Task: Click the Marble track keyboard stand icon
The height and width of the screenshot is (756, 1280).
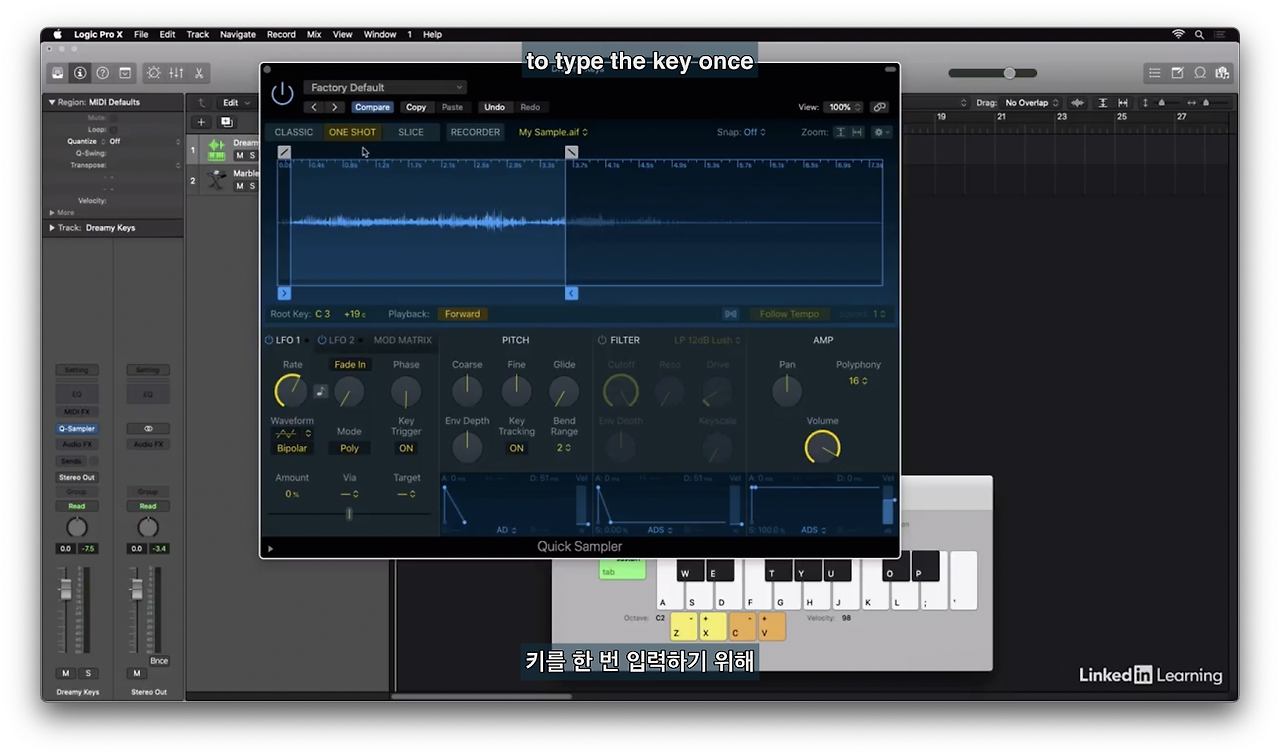Action: pos(216,180)
